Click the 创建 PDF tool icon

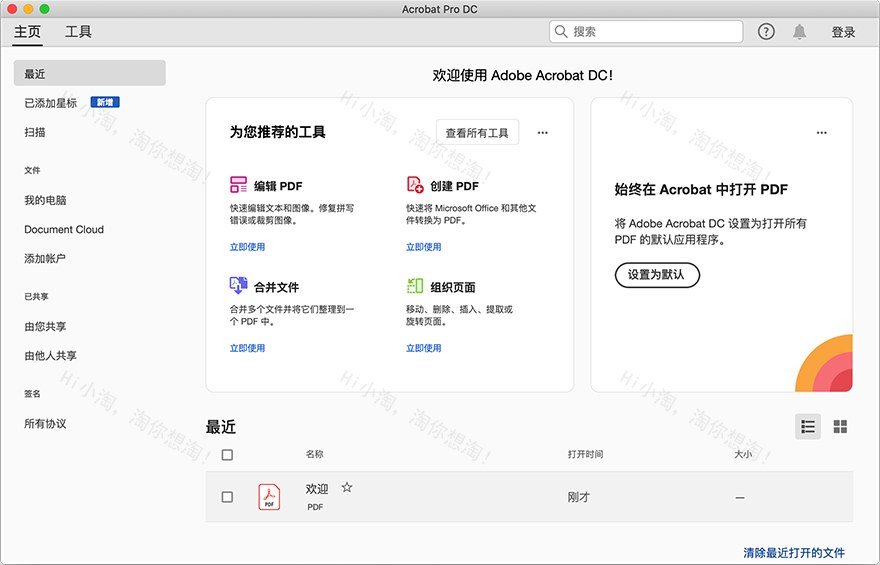coord(415,185)
